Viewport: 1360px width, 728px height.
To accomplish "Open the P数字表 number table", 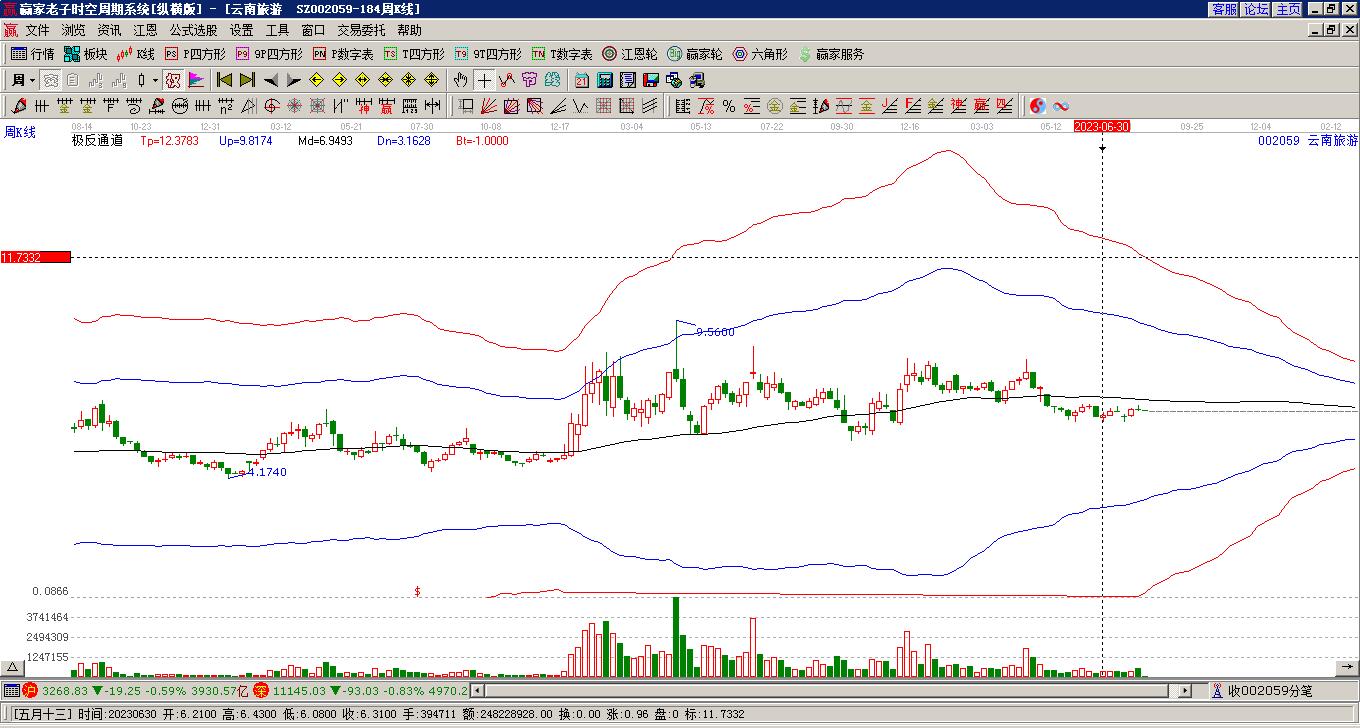I will tap(343, 54).
